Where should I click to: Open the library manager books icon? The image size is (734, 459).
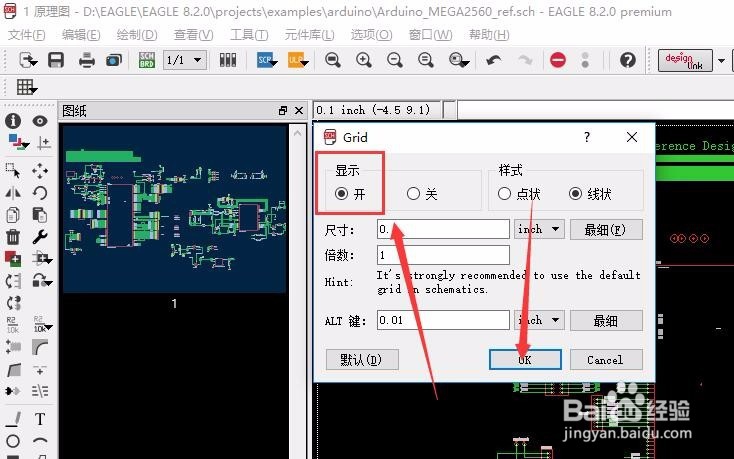[x=228, y=60]
